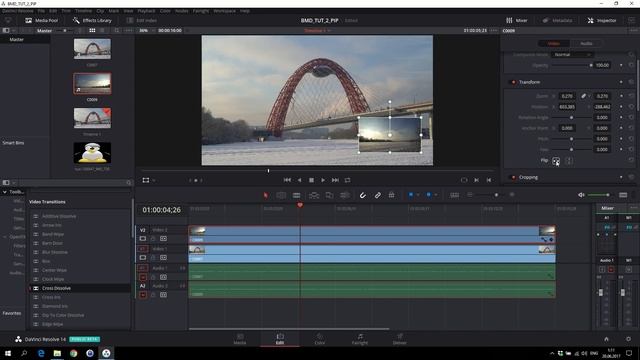
Task: Open the flag color dropdown arrow
Action: coord(418,195)
